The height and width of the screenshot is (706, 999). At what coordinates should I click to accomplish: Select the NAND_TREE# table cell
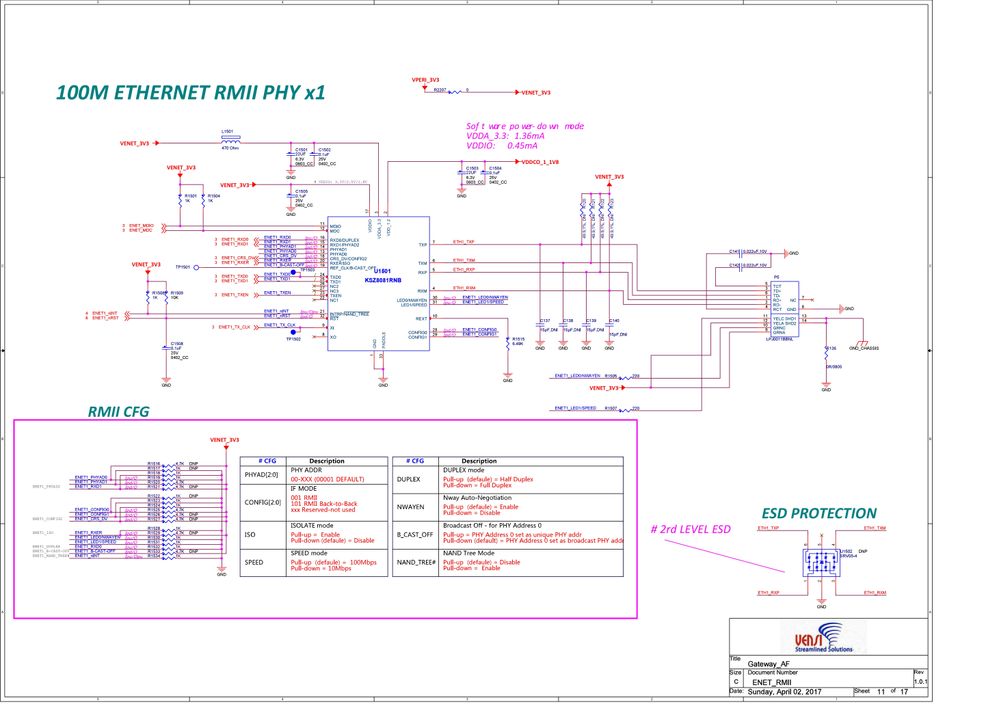417,563
